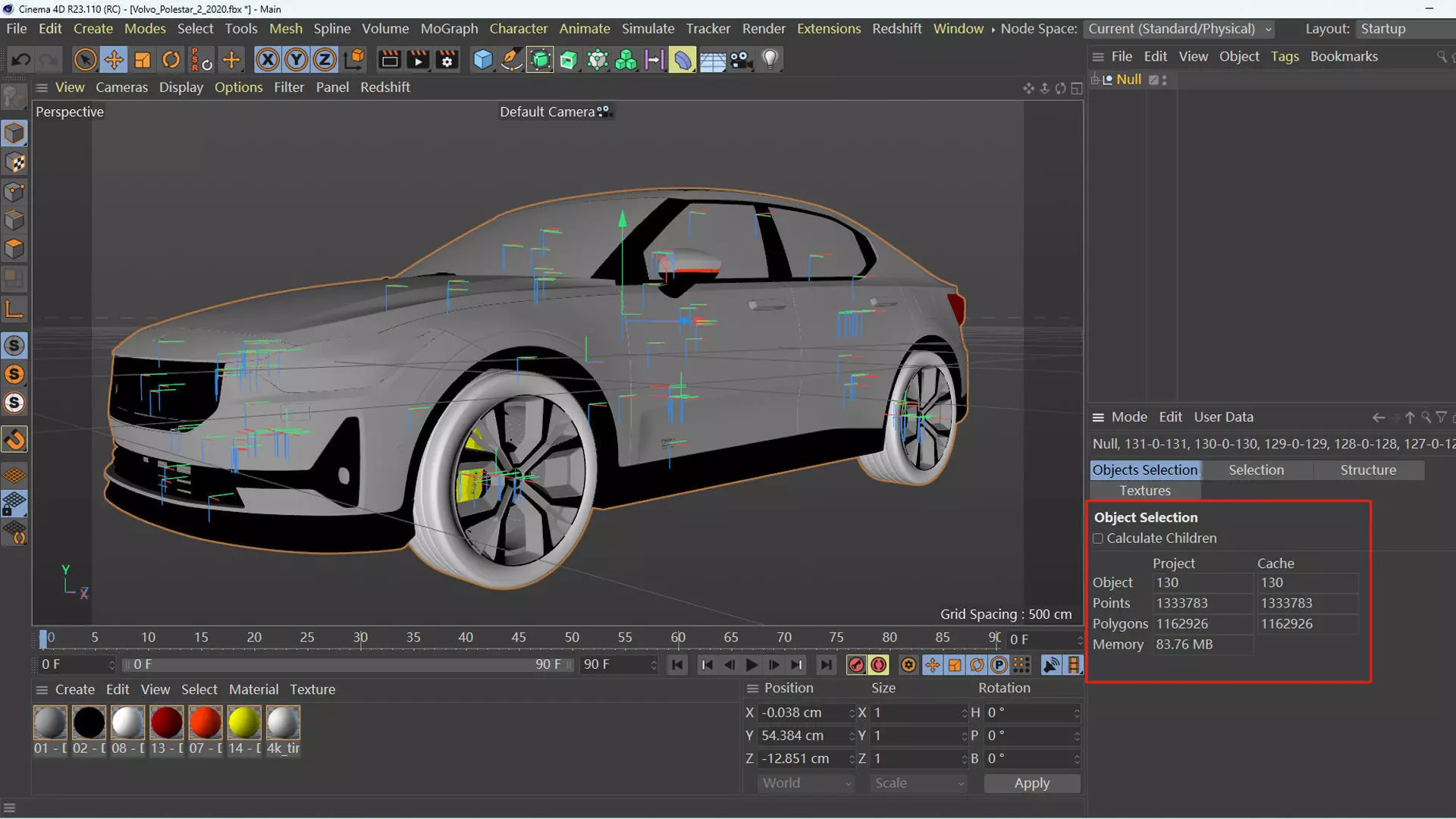This screenshot has height=819, width=1456.
Task: Toggle Rotation keyframe recording
Action: point(977,665)
